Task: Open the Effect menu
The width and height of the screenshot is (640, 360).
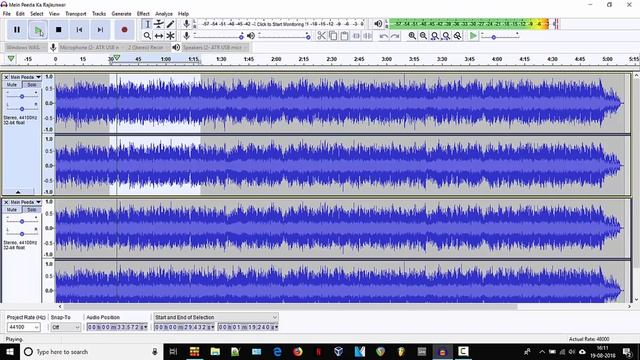Action: click(x=143, y=13)
